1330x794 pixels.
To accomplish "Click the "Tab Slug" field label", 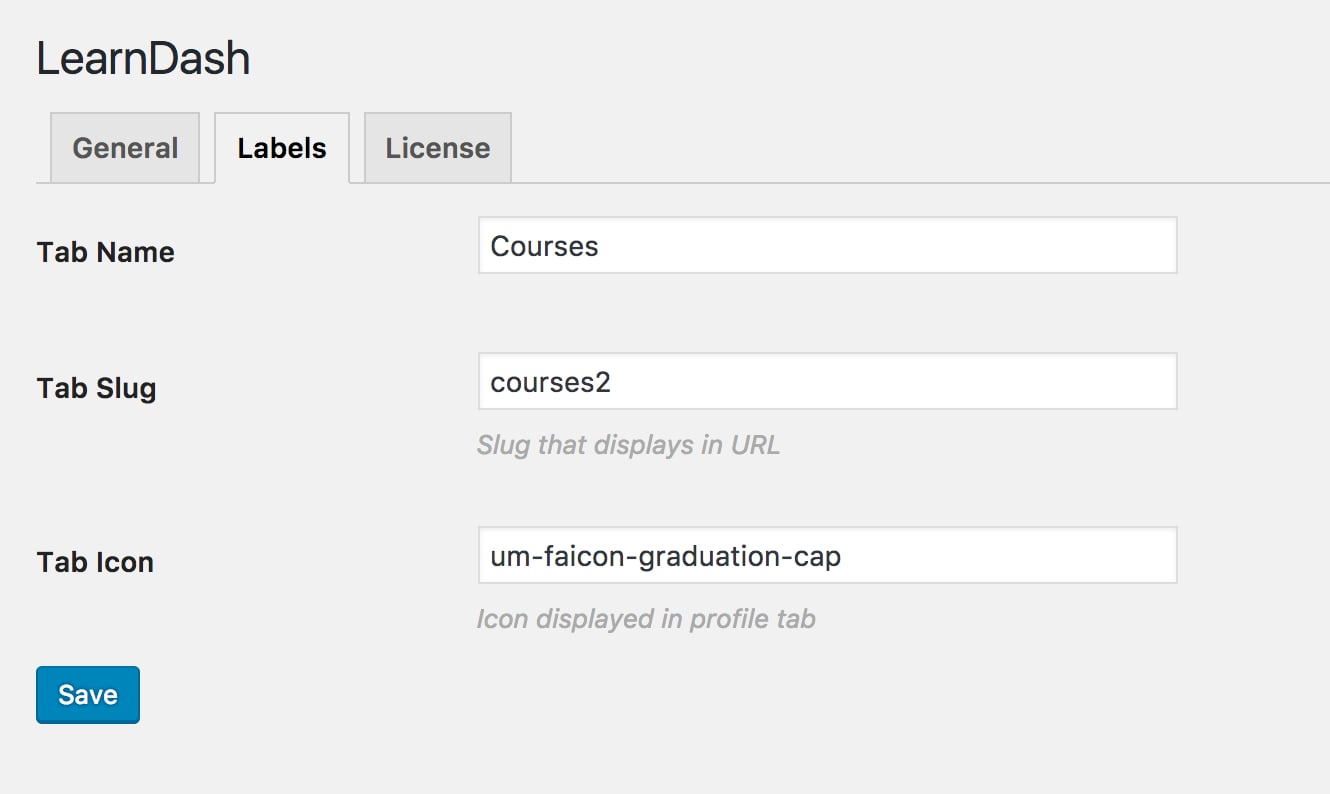I will click(97, 388).
